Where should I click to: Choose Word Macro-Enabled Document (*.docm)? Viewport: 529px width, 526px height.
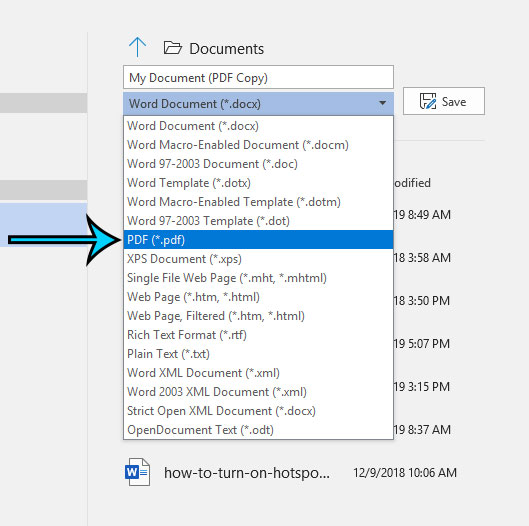point(258,145)
